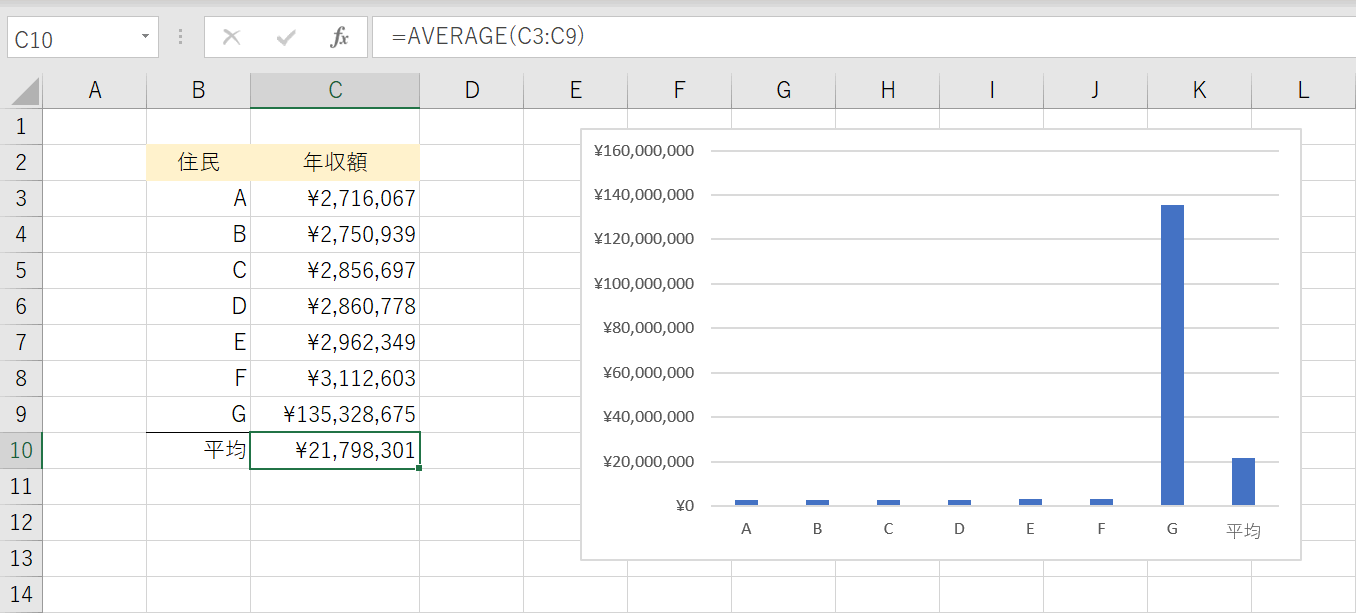This screenshot has height=613, width=1356.
Task: Click the Cancel X icon in formula bar
Action: [232, 38]
